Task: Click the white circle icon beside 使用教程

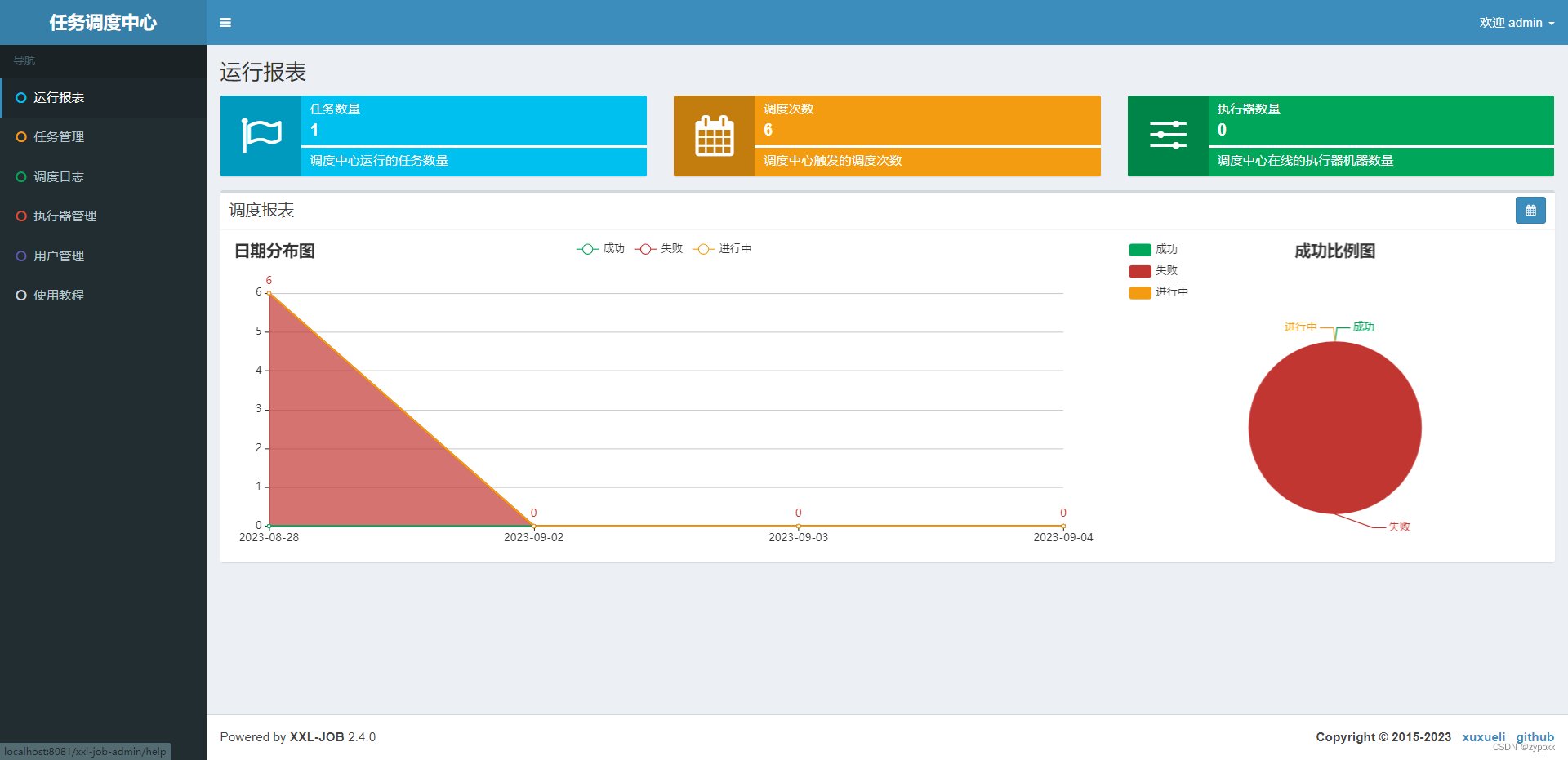Action: (21, 296)
